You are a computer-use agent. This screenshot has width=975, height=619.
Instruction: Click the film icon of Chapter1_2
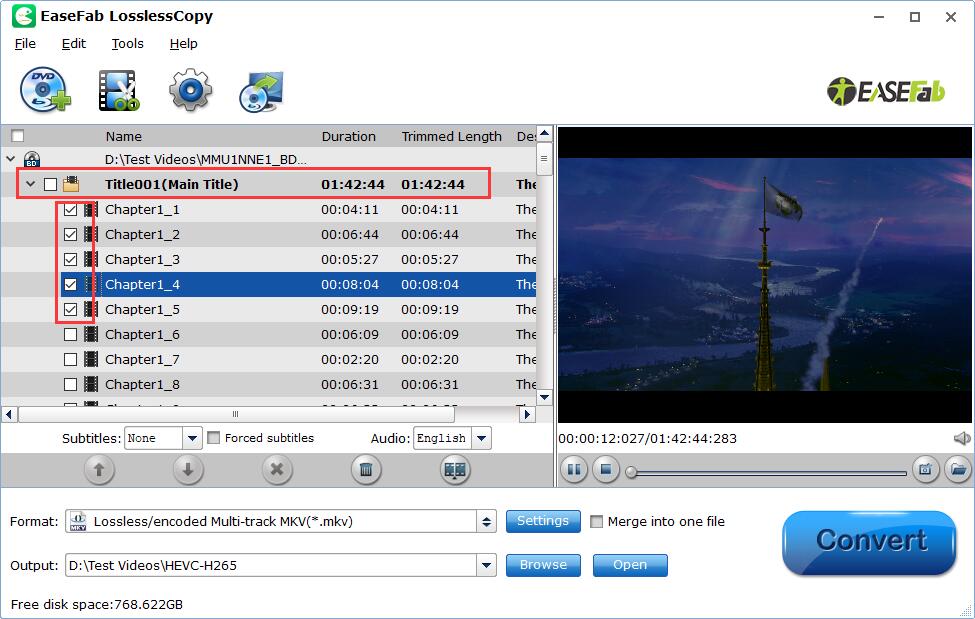pos(91,235)
